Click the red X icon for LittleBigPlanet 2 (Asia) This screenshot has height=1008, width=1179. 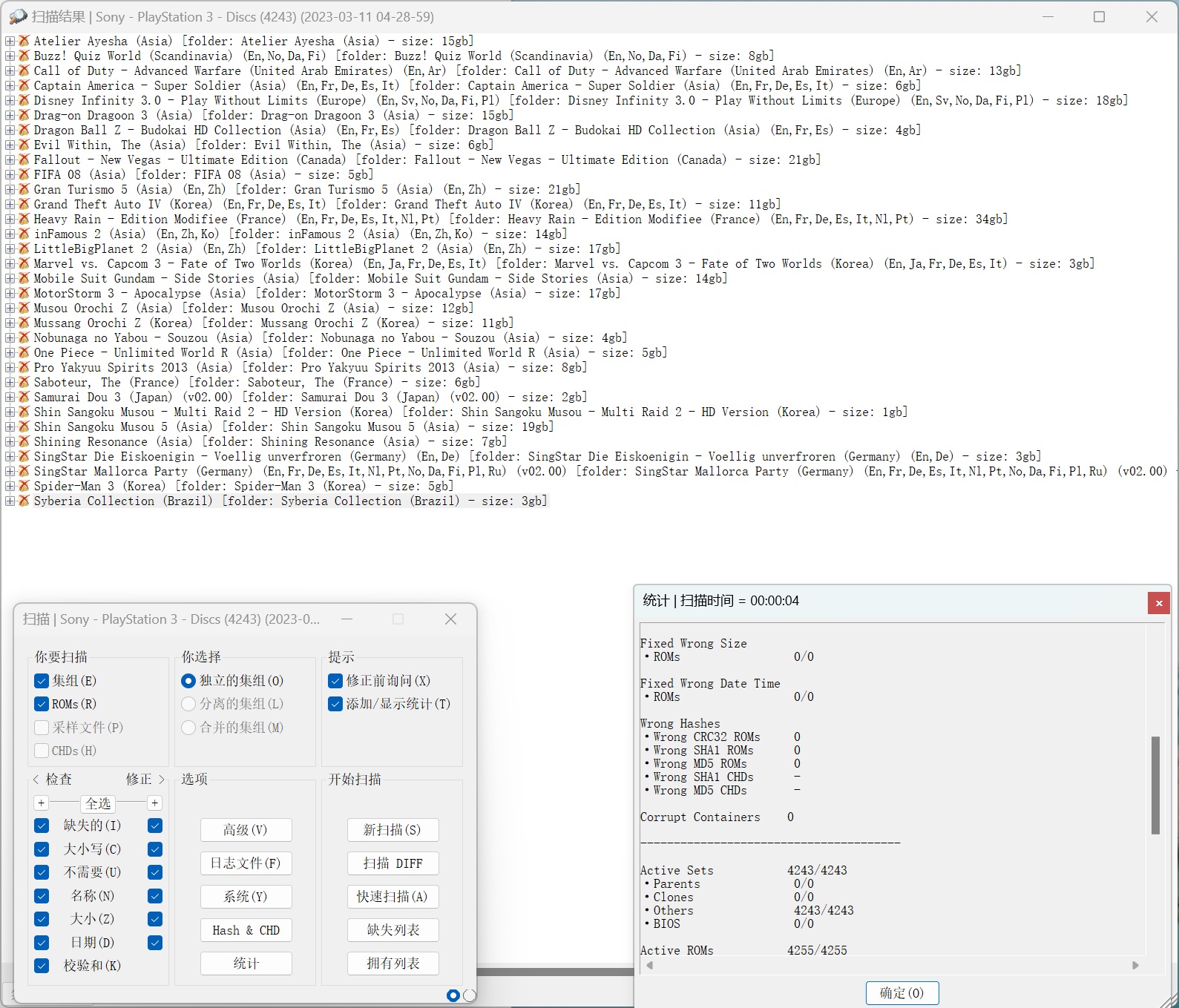click(x=24, y=249)
